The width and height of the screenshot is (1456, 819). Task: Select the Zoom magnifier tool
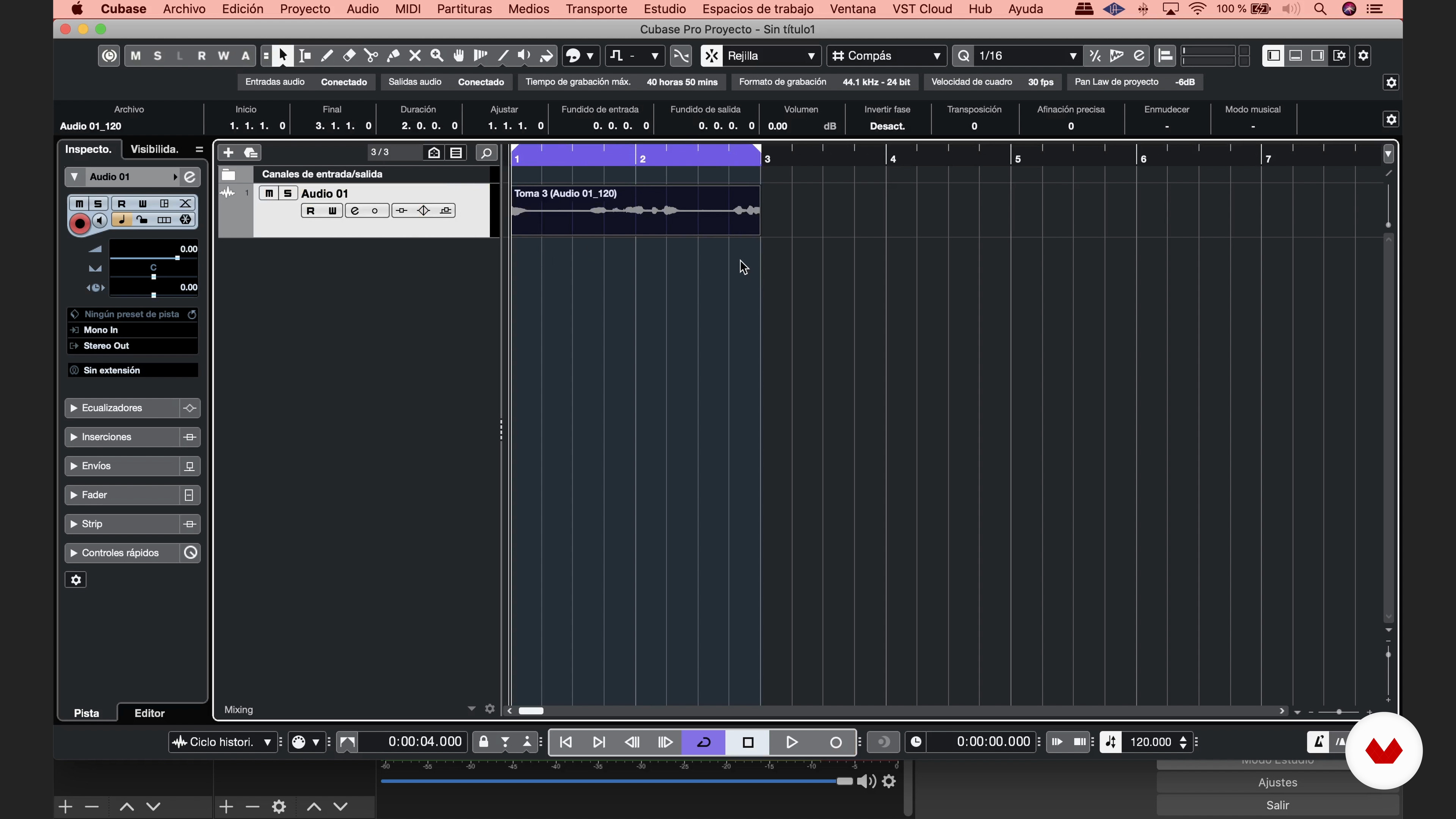437,55
